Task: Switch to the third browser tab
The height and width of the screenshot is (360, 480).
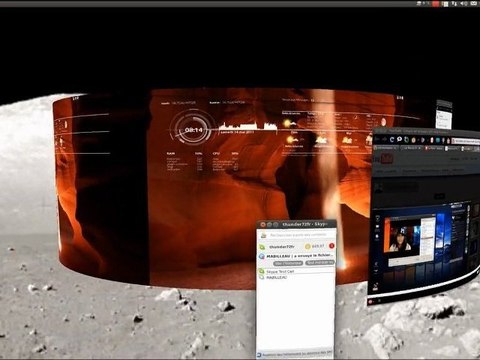Action: coord(433,149)
